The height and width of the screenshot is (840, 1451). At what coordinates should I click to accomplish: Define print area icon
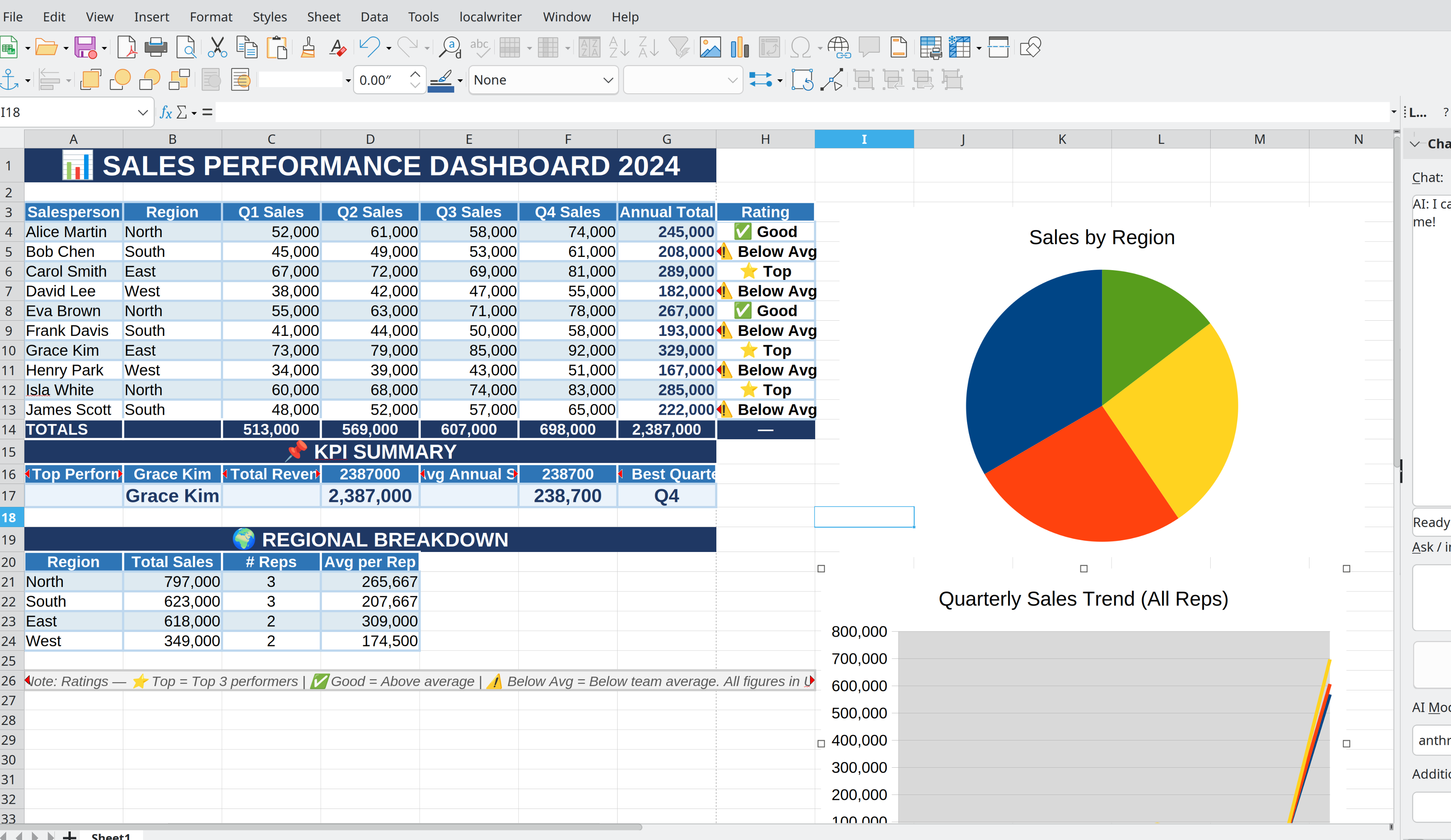click(931, 47)
